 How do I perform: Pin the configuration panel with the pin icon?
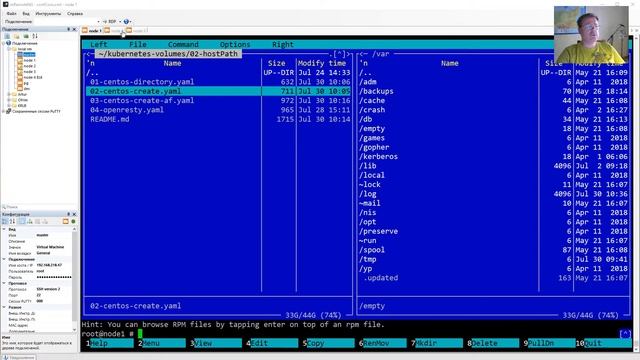point(69,214)
